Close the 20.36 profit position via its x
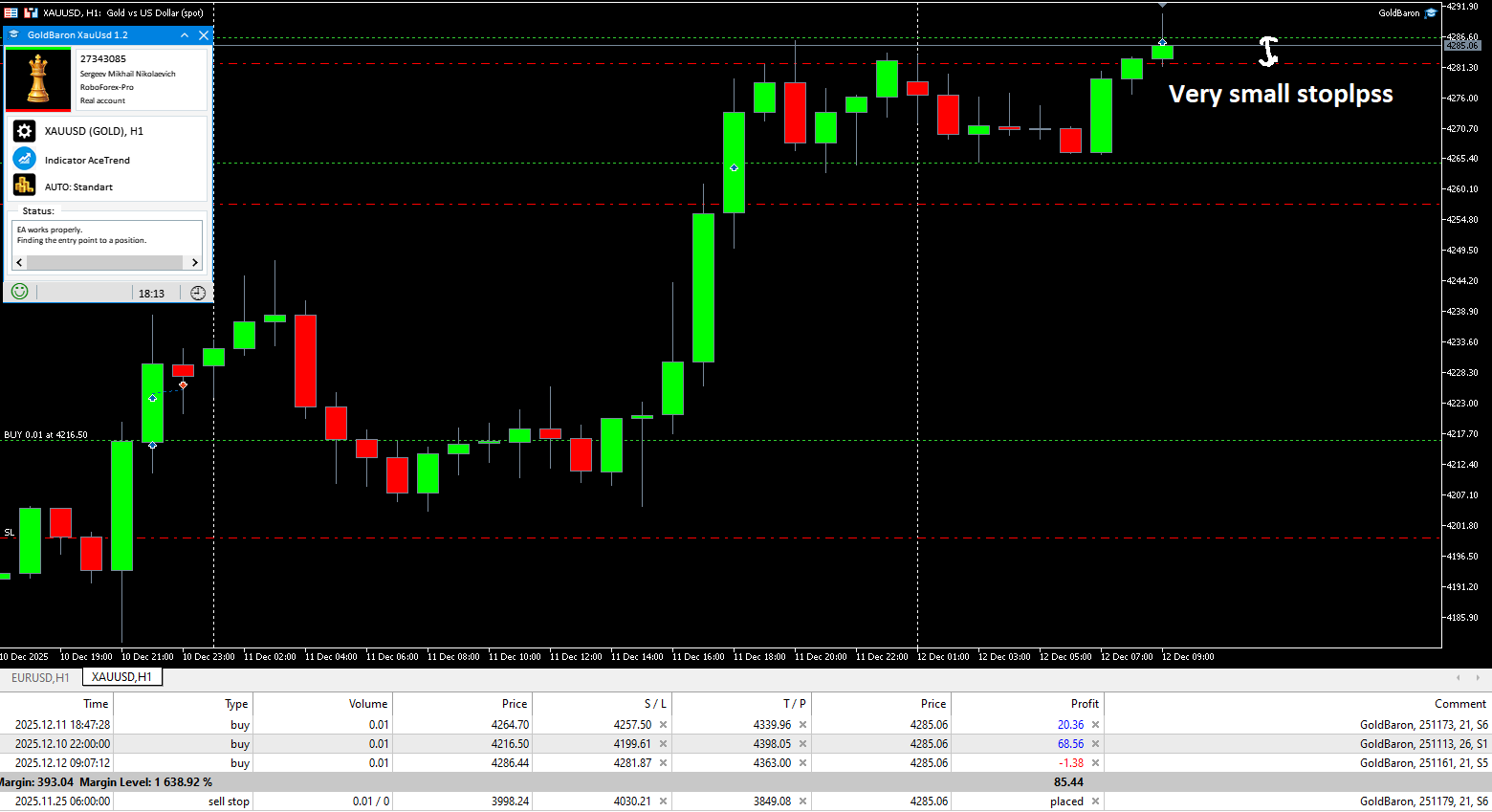Image resolution: width=1492 pixels, height=812 pixels. pyautogui.click(x=1095, y=725)
